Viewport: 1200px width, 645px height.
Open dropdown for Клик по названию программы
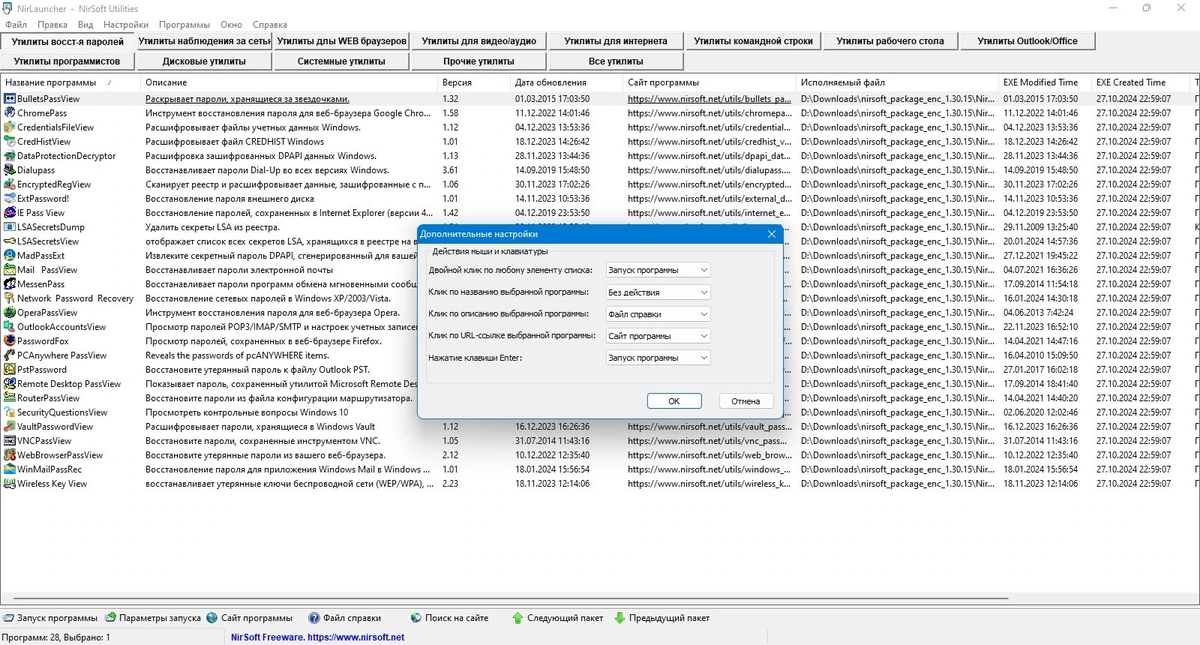[x=658, y=292]
